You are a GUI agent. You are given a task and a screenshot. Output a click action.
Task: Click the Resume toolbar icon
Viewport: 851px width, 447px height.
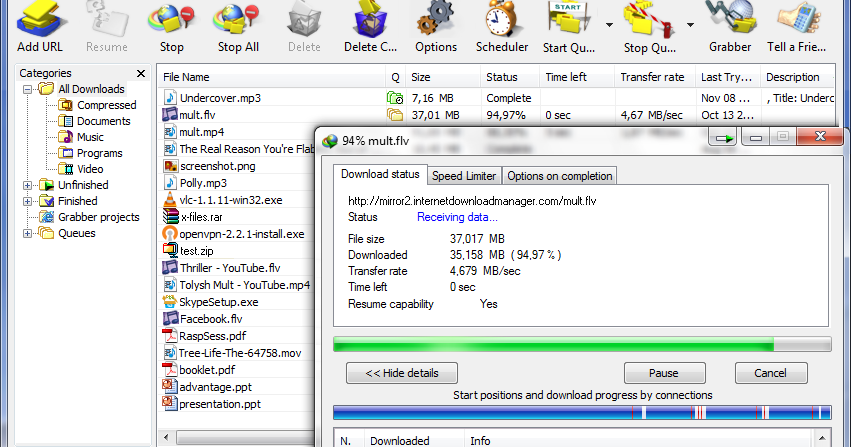point(107,21)
